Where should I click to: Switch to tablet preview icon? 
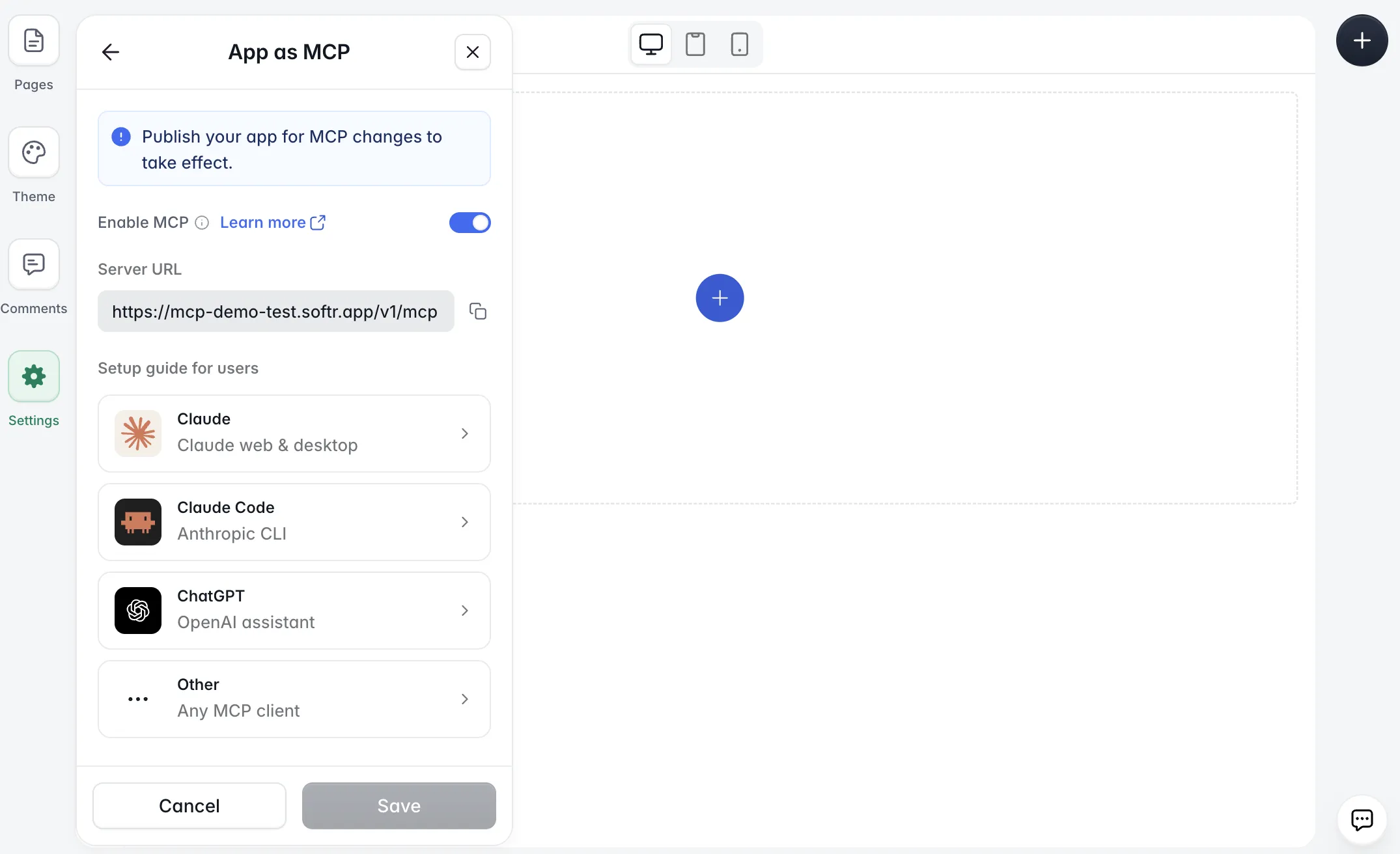point(695,44)
